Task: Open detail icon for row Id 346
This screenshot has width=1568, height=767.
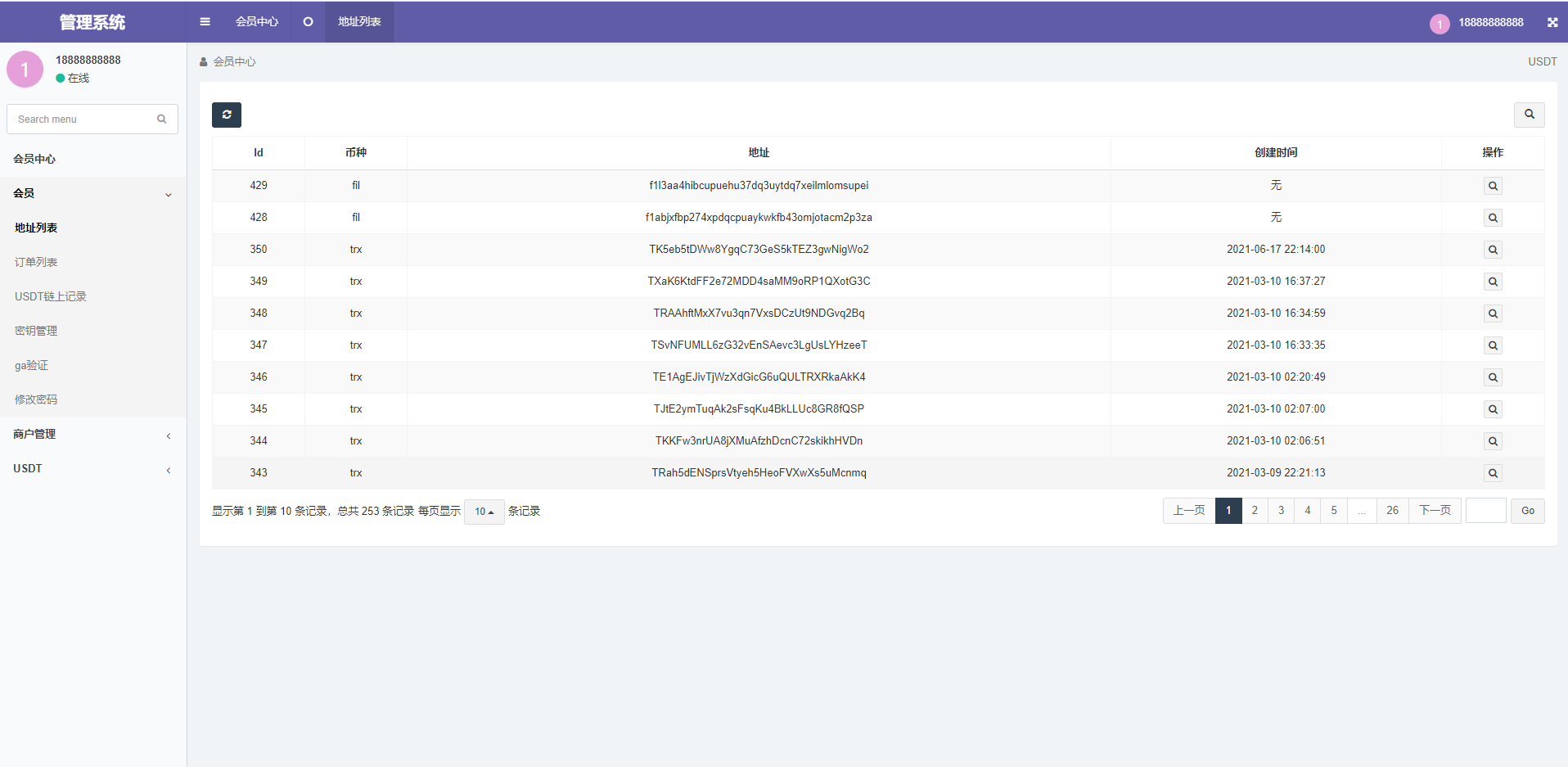Action: tap(1493, 377)
